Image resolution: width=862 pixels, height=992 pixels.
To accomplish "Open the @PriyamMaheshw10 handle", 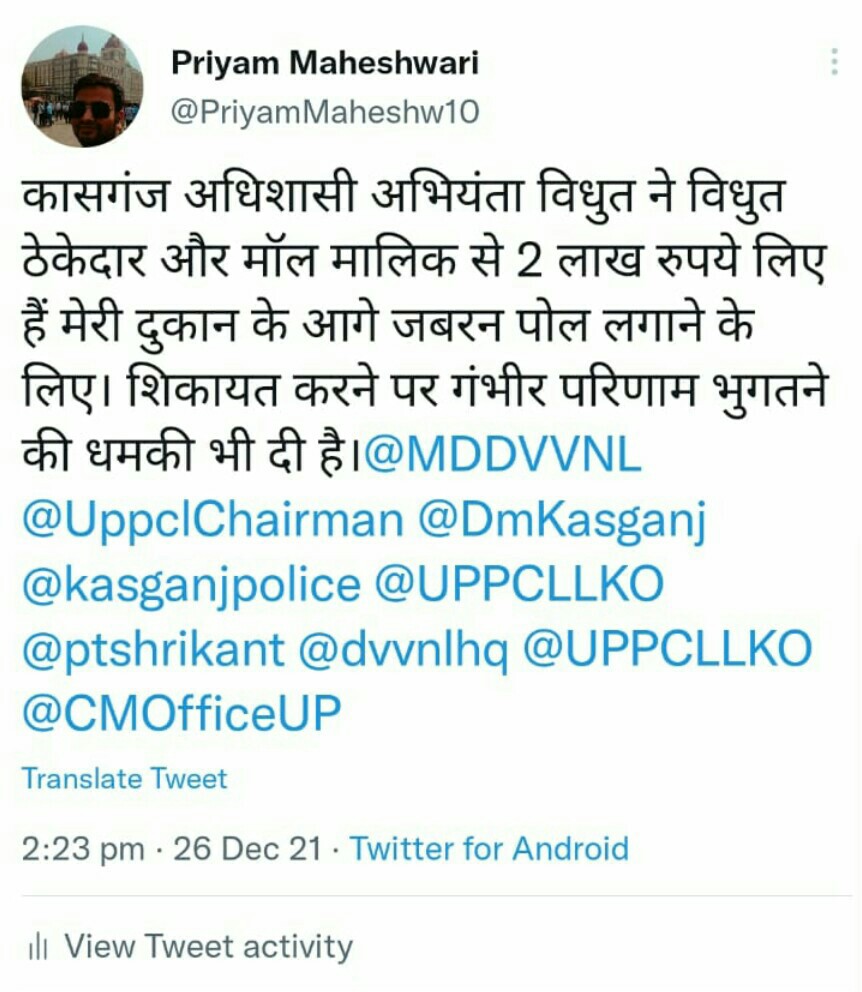I will (x=325, y=112).
